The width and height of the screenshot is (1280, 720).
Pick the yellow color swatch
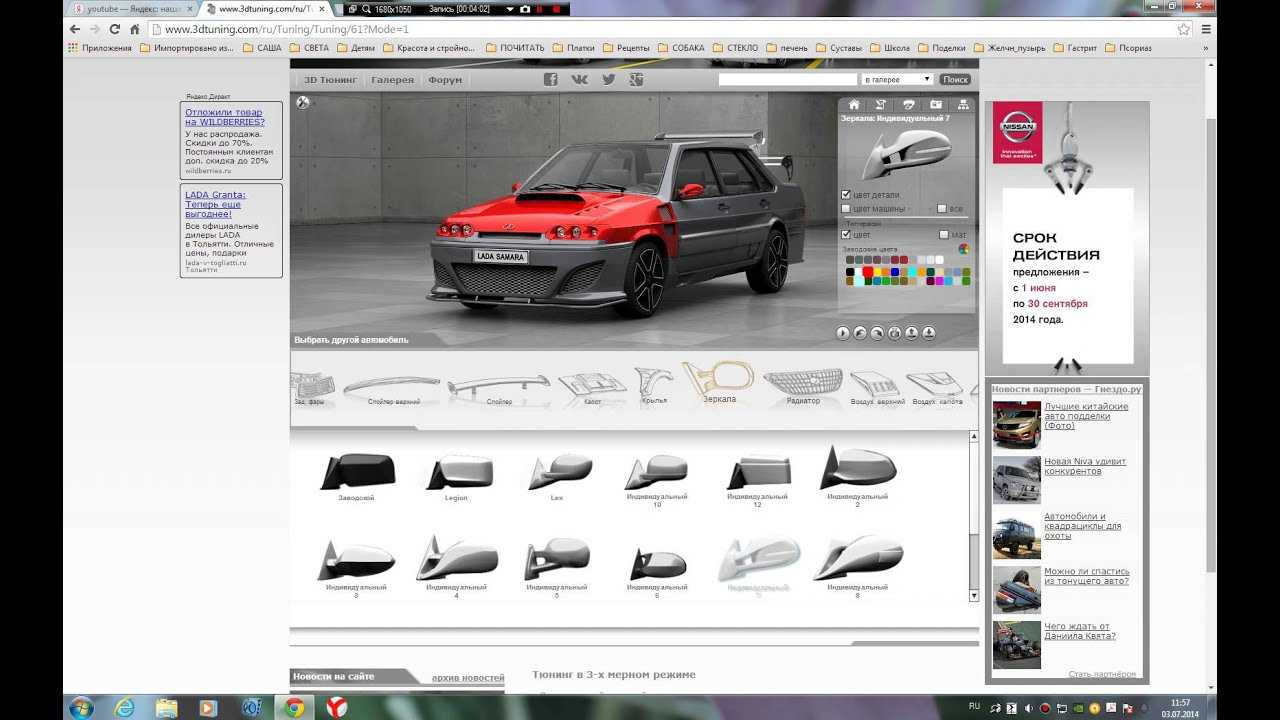(876, 271)
